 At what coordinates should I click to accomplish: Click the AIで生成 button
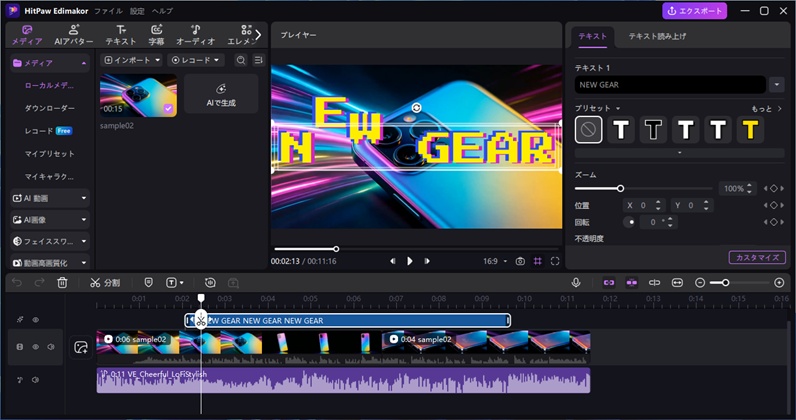tap(221, 94)
